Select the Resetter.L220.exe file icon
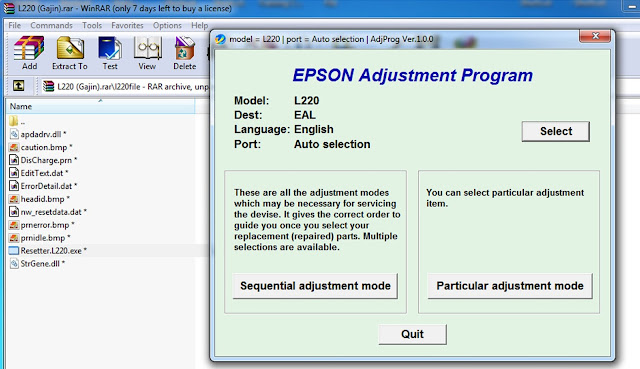640x369 pixels. 14,251
